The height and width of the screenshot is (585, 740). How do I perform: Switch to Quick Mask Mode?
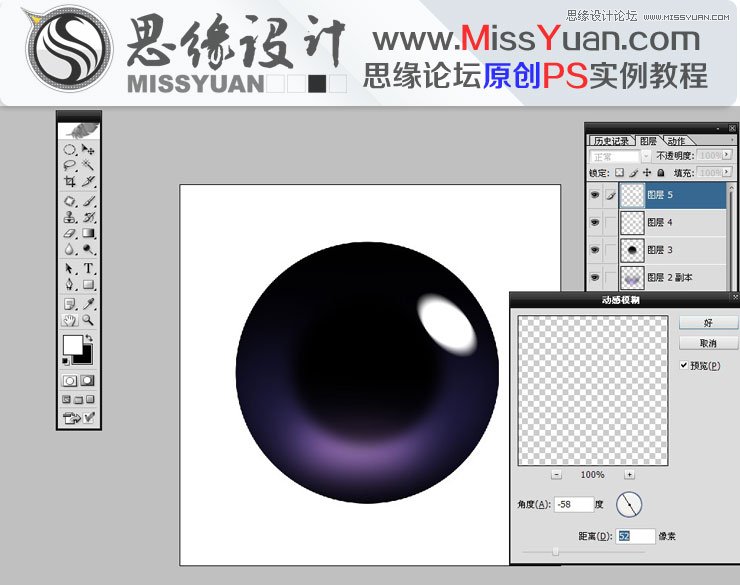[x=87, y=381]
